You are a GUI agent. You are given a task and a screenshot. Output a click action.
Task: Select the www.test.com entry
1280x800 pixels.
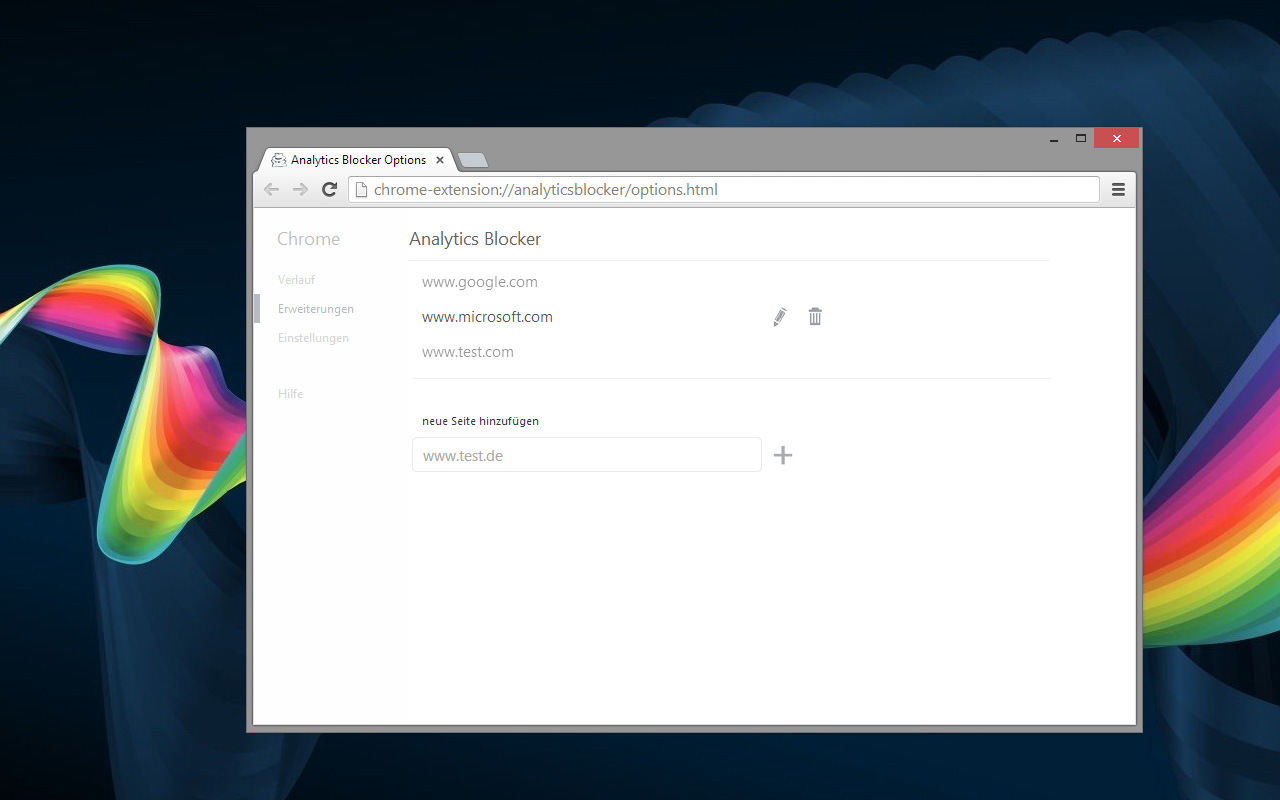click(x=468, y=351)
